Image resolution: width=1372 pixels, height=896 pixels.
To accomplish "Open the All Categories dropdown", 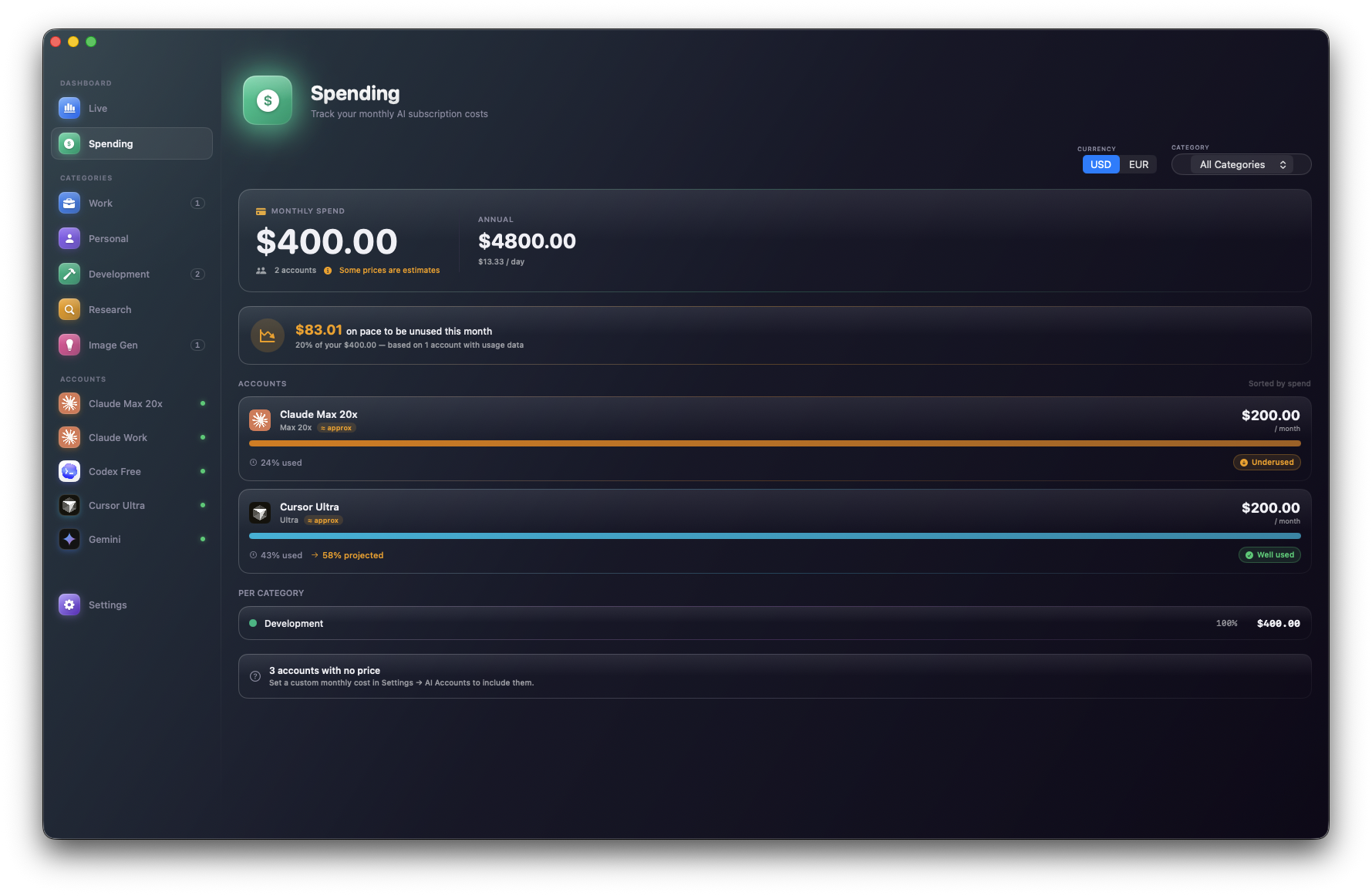I will [1240, 164].
